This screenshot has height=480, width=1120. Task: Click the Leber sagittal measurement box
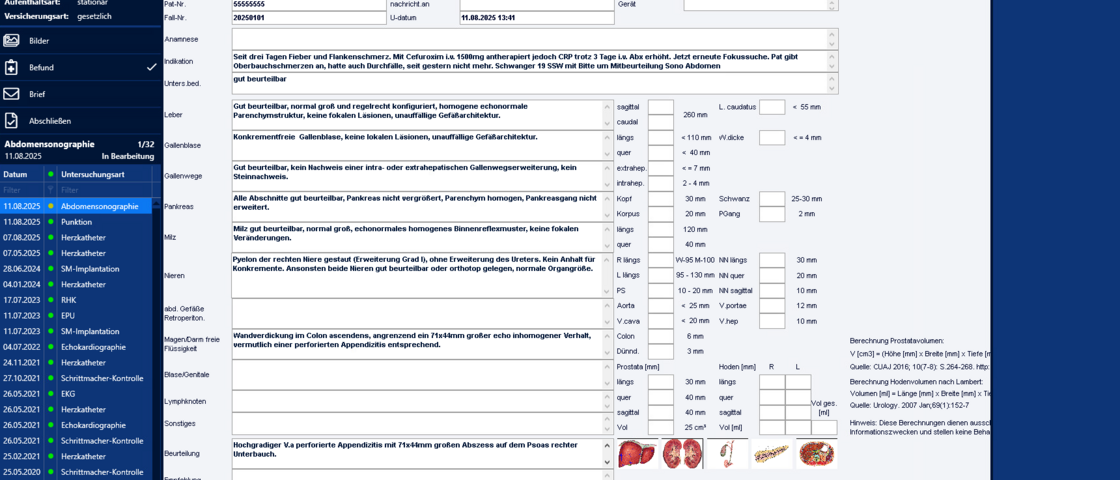tap(661, 107)
